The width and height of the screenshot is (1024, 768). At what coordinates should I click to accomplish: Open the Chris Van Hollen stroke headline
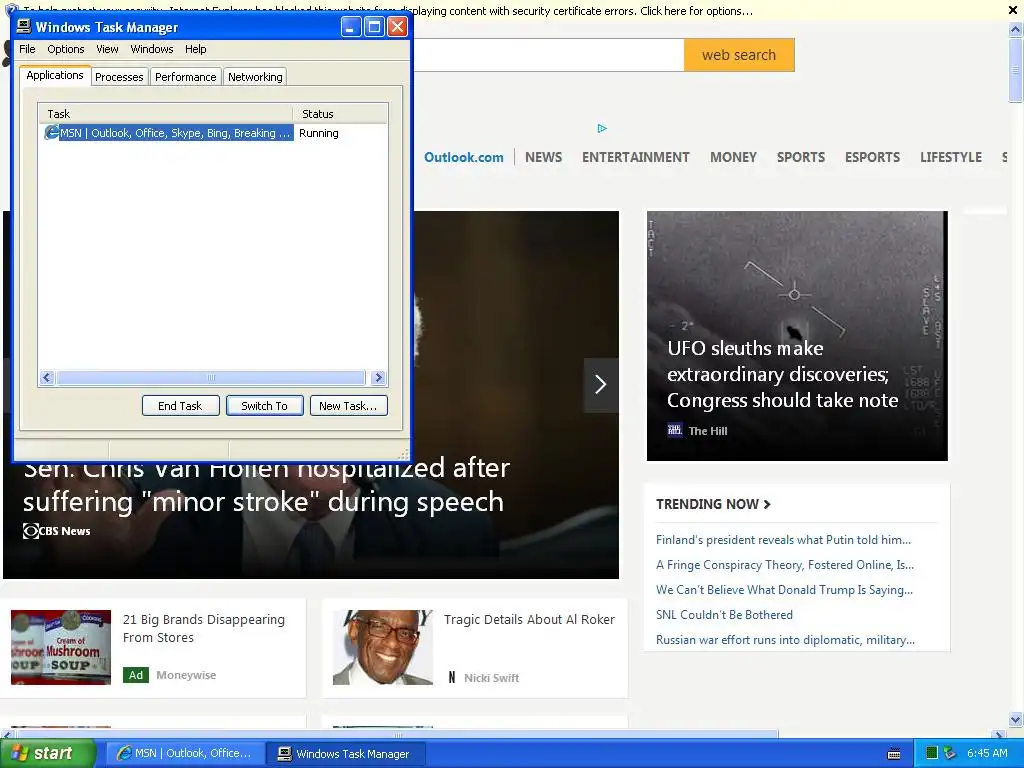(x=266, y=485)
